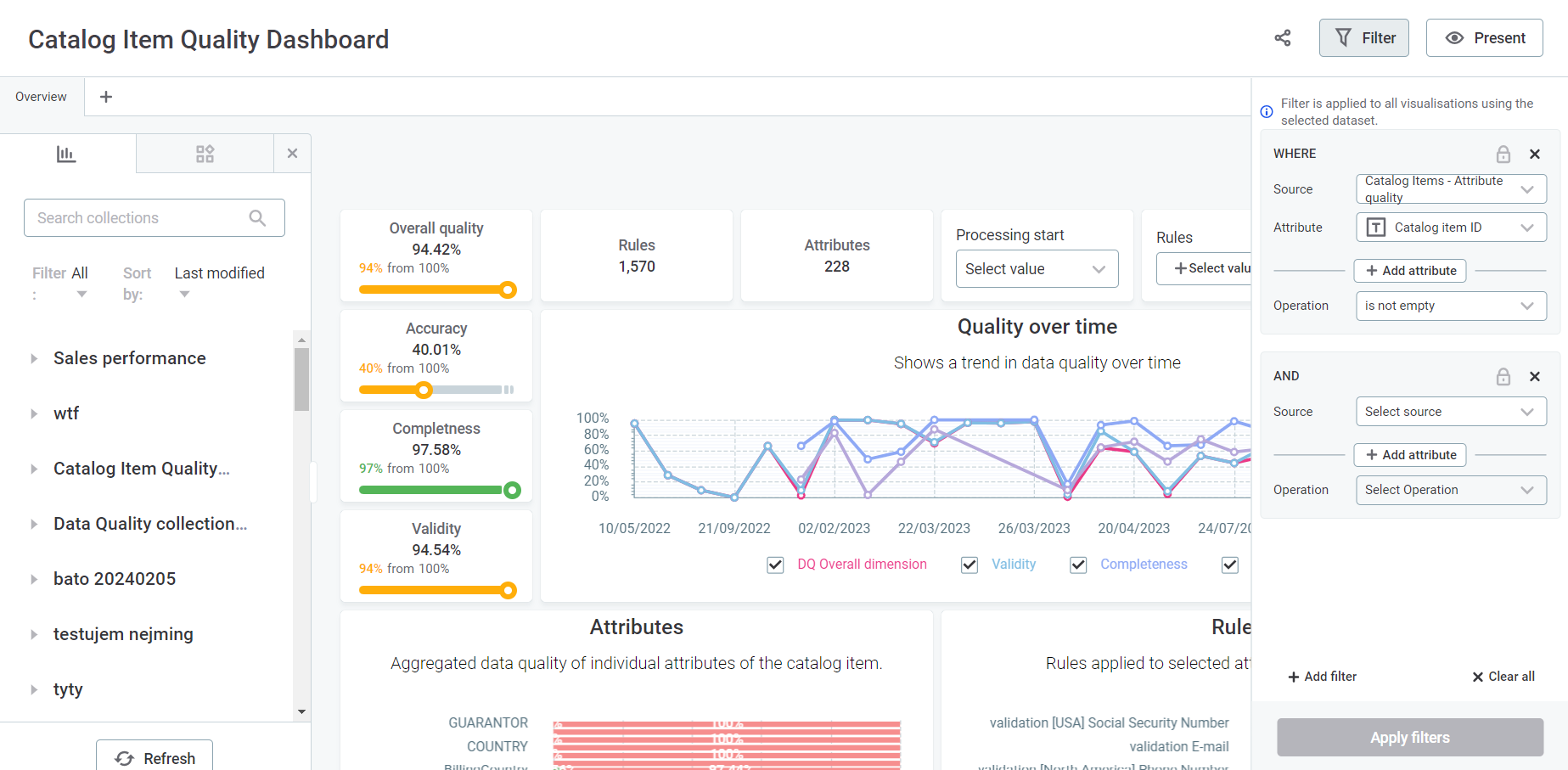Lock the WHERE filter condition
Image resolution: width=1568 pixels, height=770 pixels.
(x=1503, y=154)
